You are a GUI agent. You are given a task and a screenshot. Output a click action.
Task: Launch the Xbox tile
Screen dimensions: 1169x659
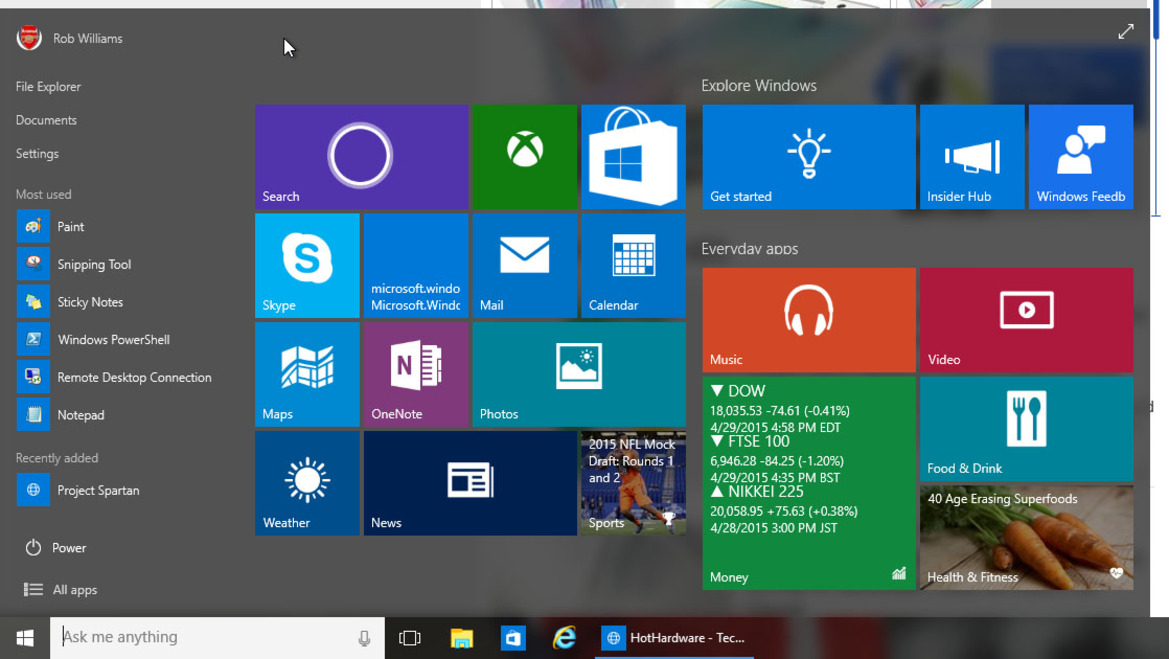pyautogui.click(x=524, y=157)
